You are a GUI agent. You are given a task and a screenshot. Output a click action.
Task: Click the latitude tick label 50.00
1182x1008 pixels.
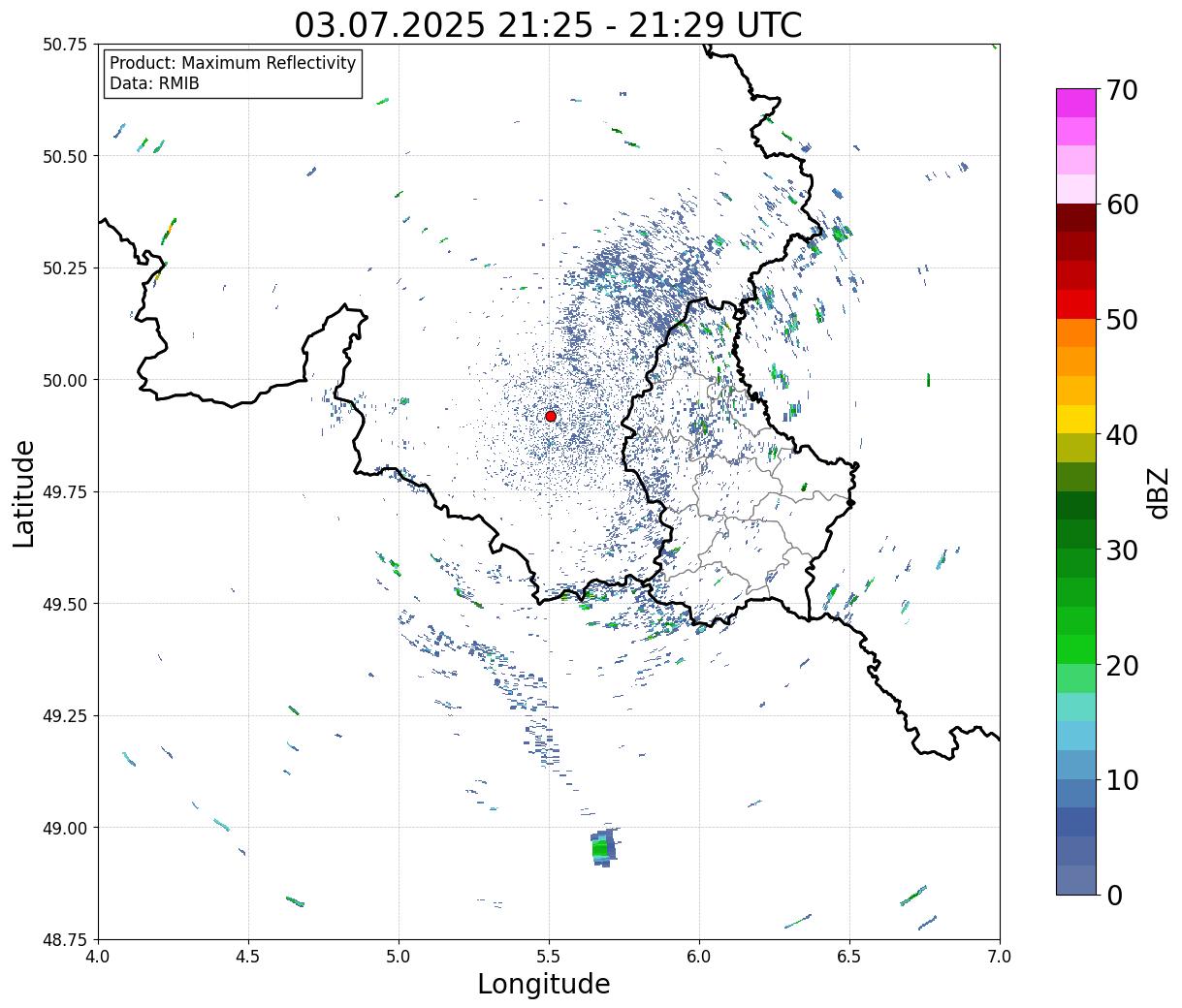(65, 380)
